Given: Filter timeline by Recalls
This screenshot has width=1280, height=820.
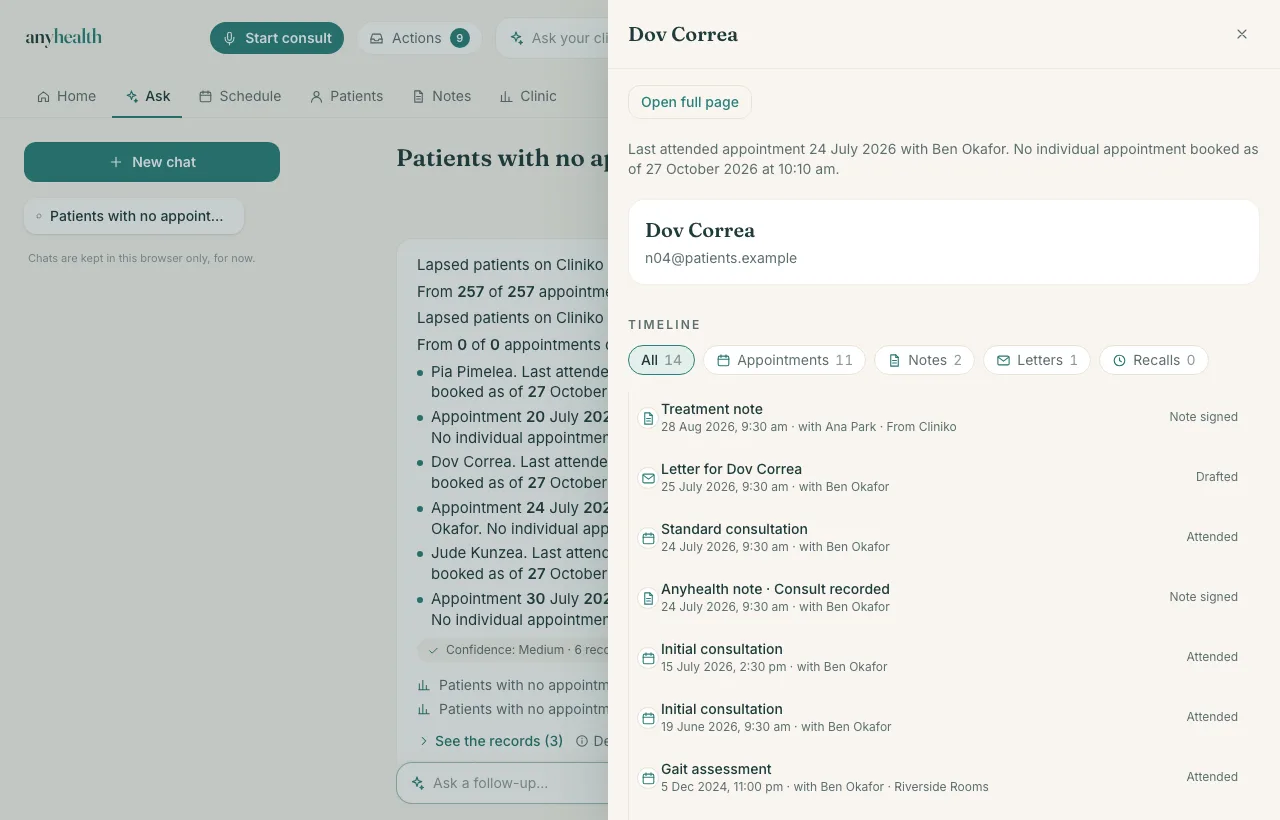Looking at the screenshot, I should pyautogui.click(x=1154, y=360).
